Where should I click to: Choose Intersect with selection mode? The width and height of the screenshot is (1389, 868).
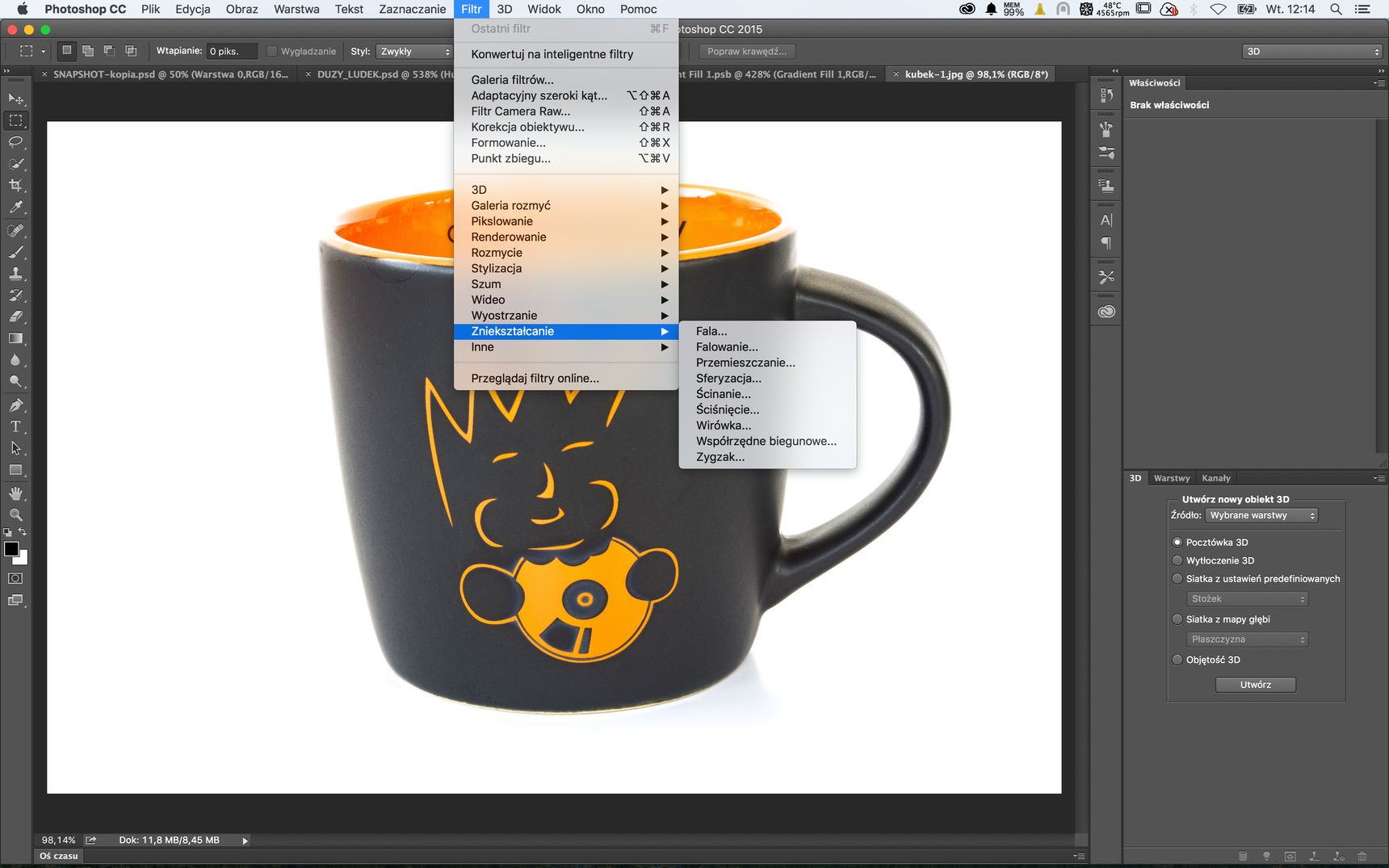131,51
